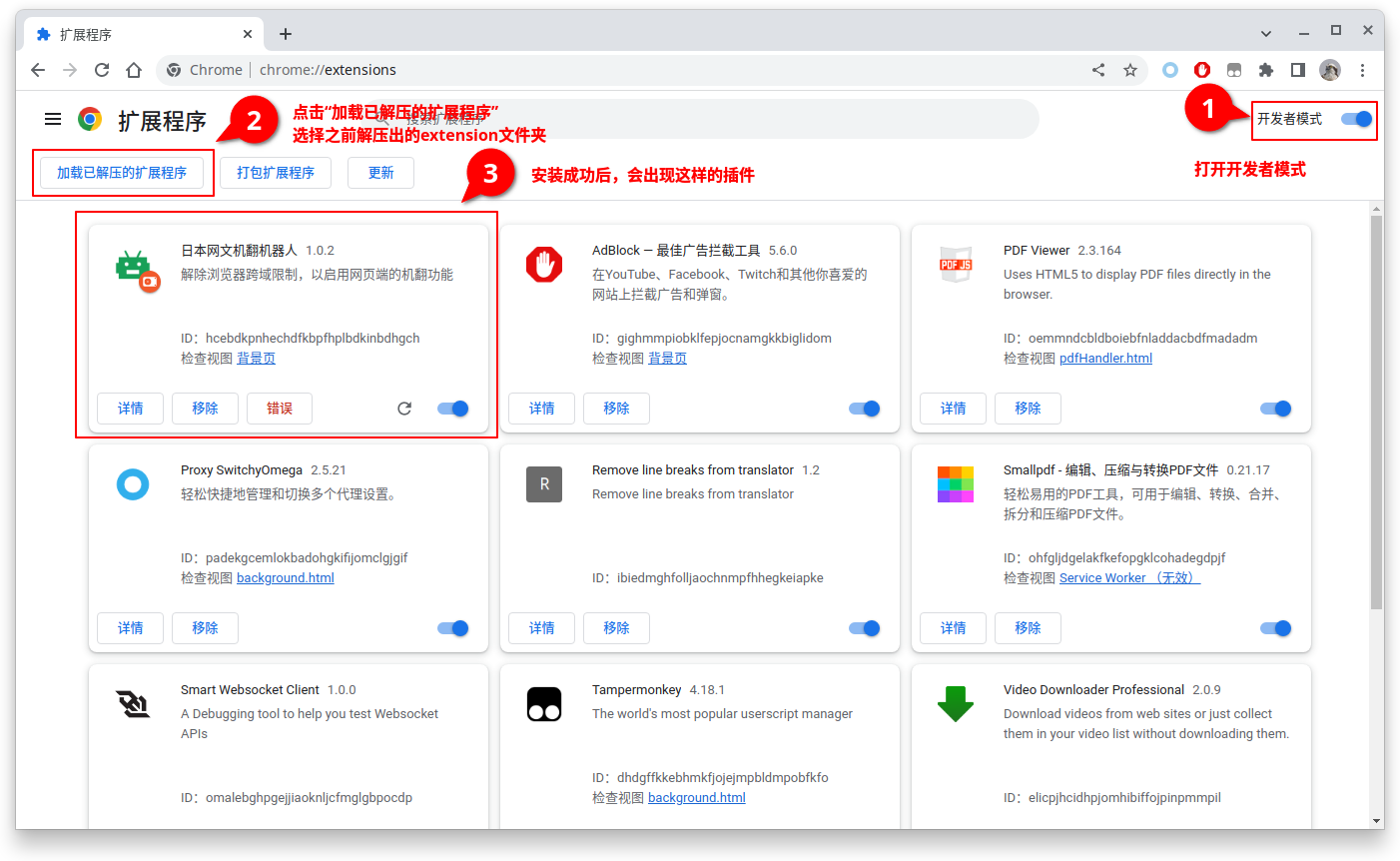Reload the 日本网文机翻机器人 extension
Screen dimensions: 1400x861
(404, 409)
